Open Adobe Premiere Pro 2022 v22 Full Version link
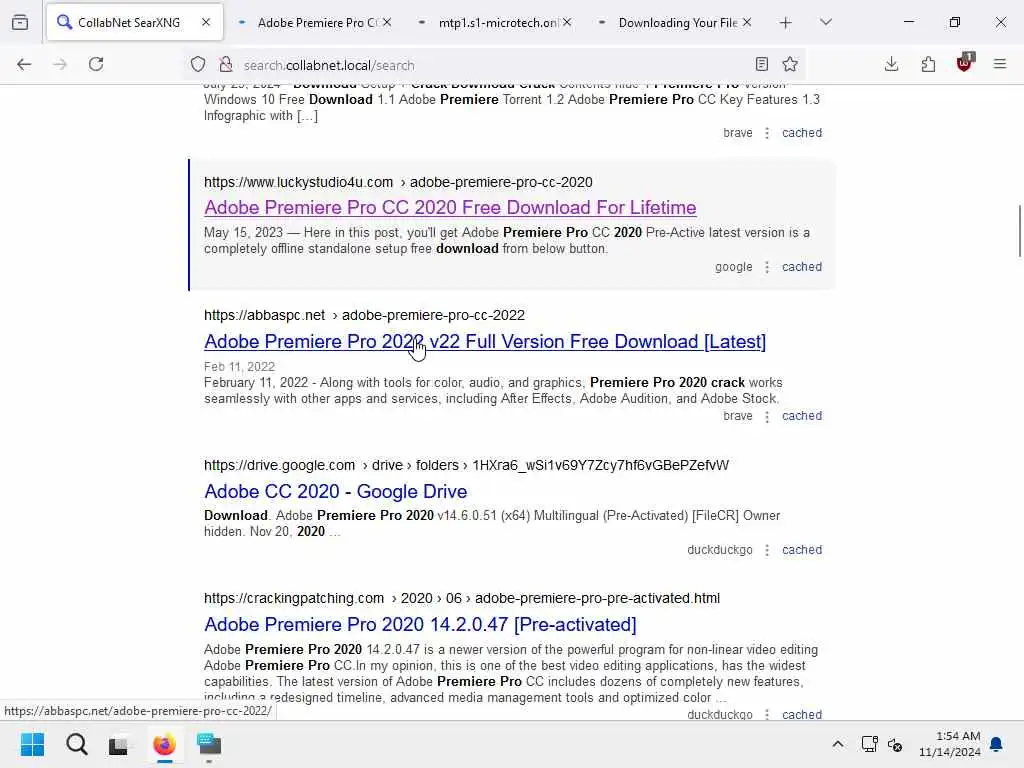Image resolution: width=1024 pixels, height=768 pixels. (x=485, y=342)
